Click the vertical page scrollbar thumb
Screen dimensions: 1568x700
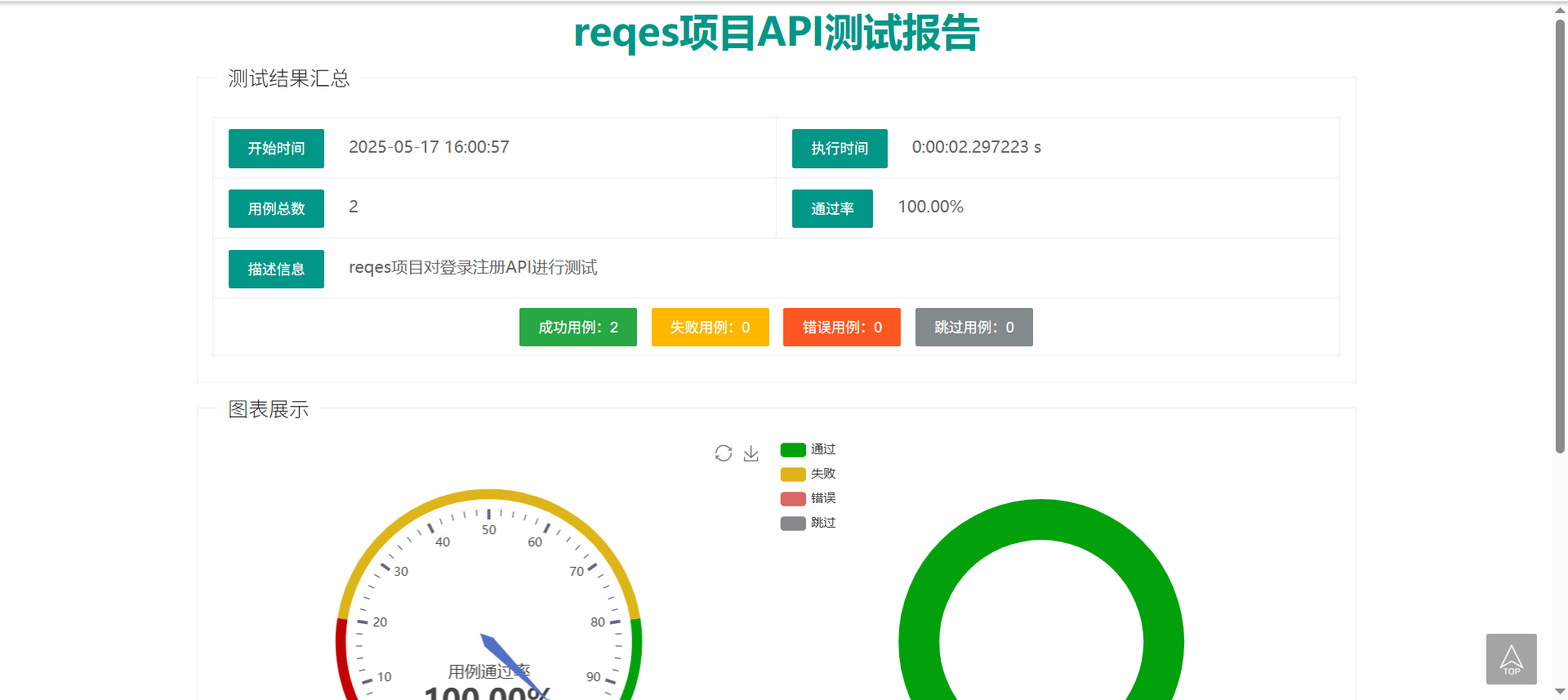(x=1560, y=235)
